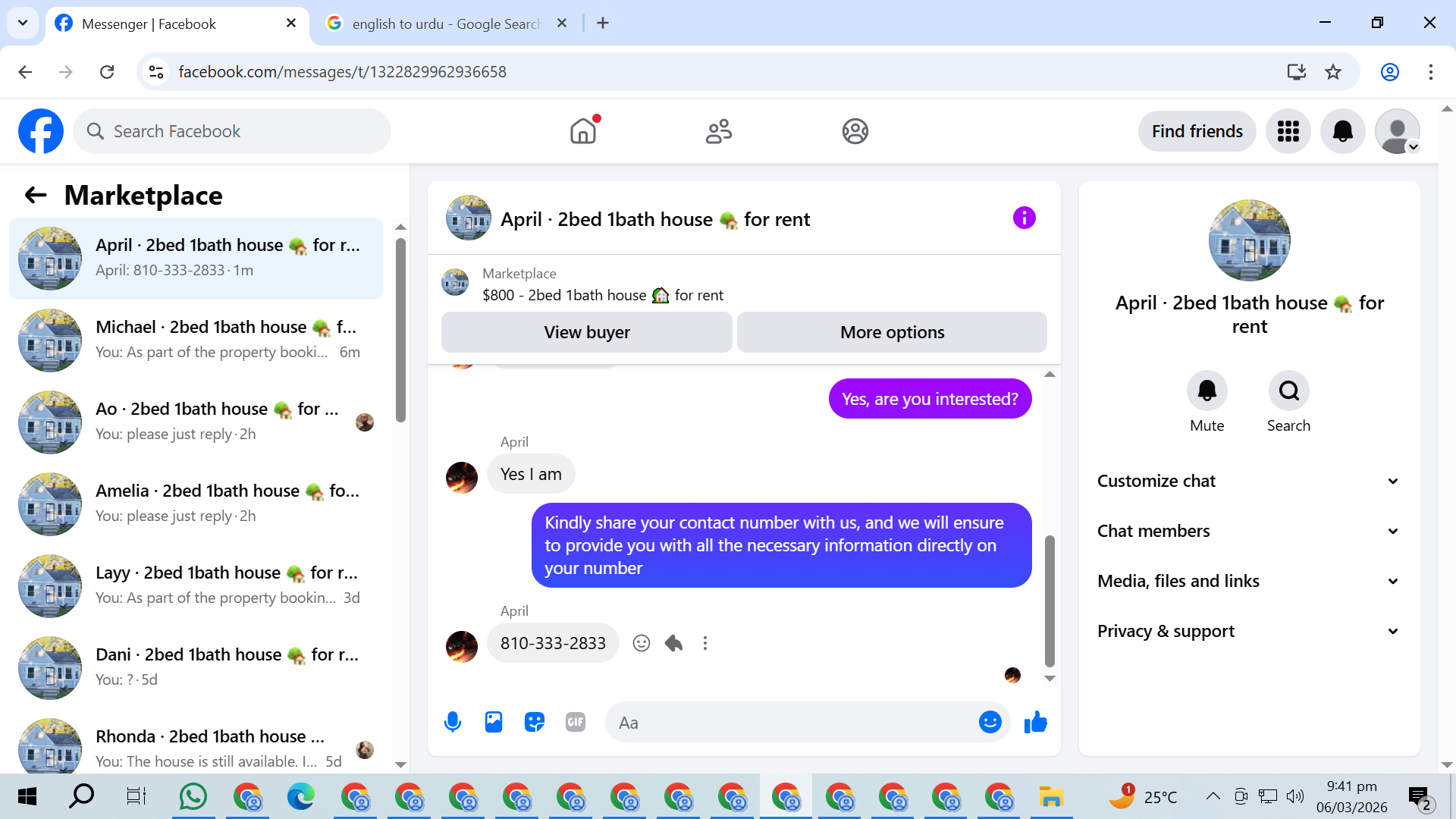This screenshot has width=1456, height=819.
Task: Expand Media, files and links
Action: point(1248,581)
